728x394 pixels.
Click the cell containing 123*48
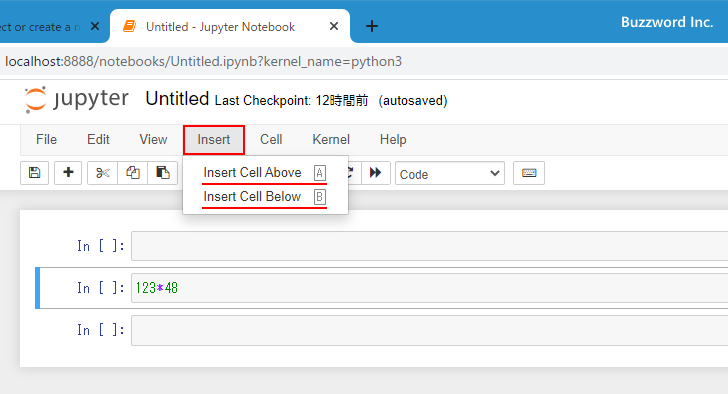point(429,288)
